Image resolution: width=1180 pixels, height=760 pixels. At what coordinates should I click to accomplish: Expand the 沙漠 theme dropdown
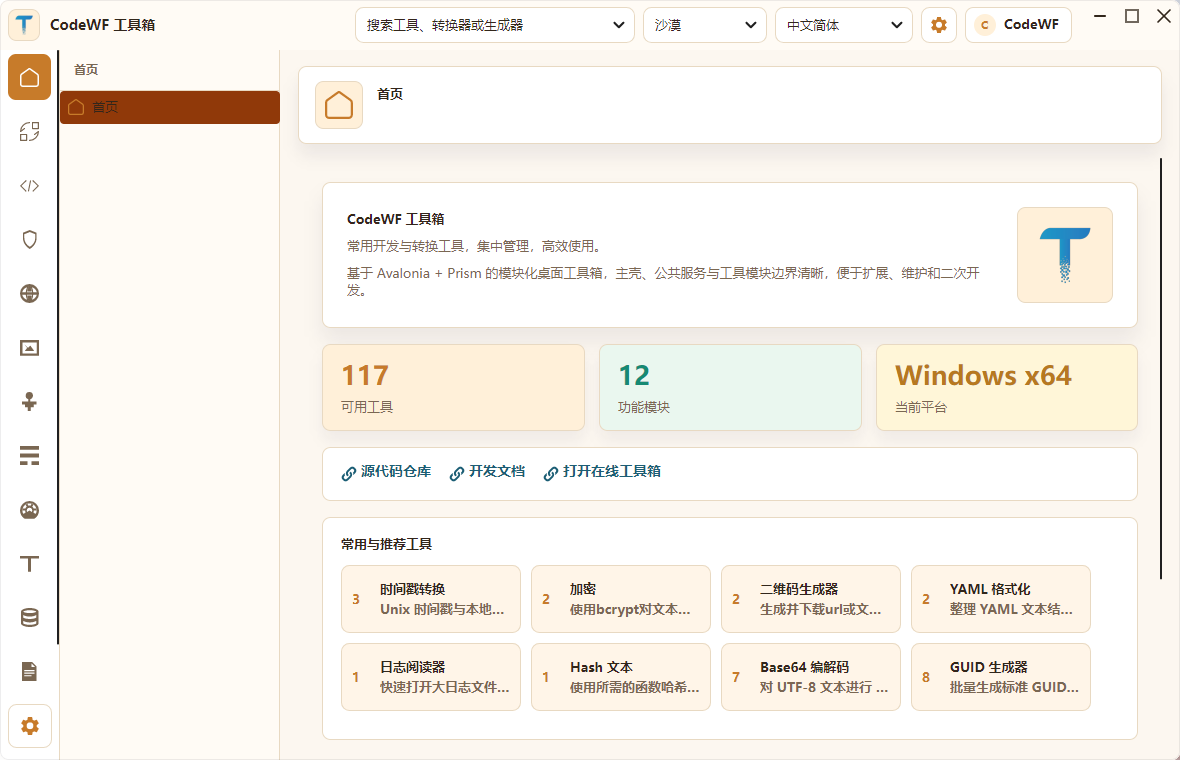(704, 25)
